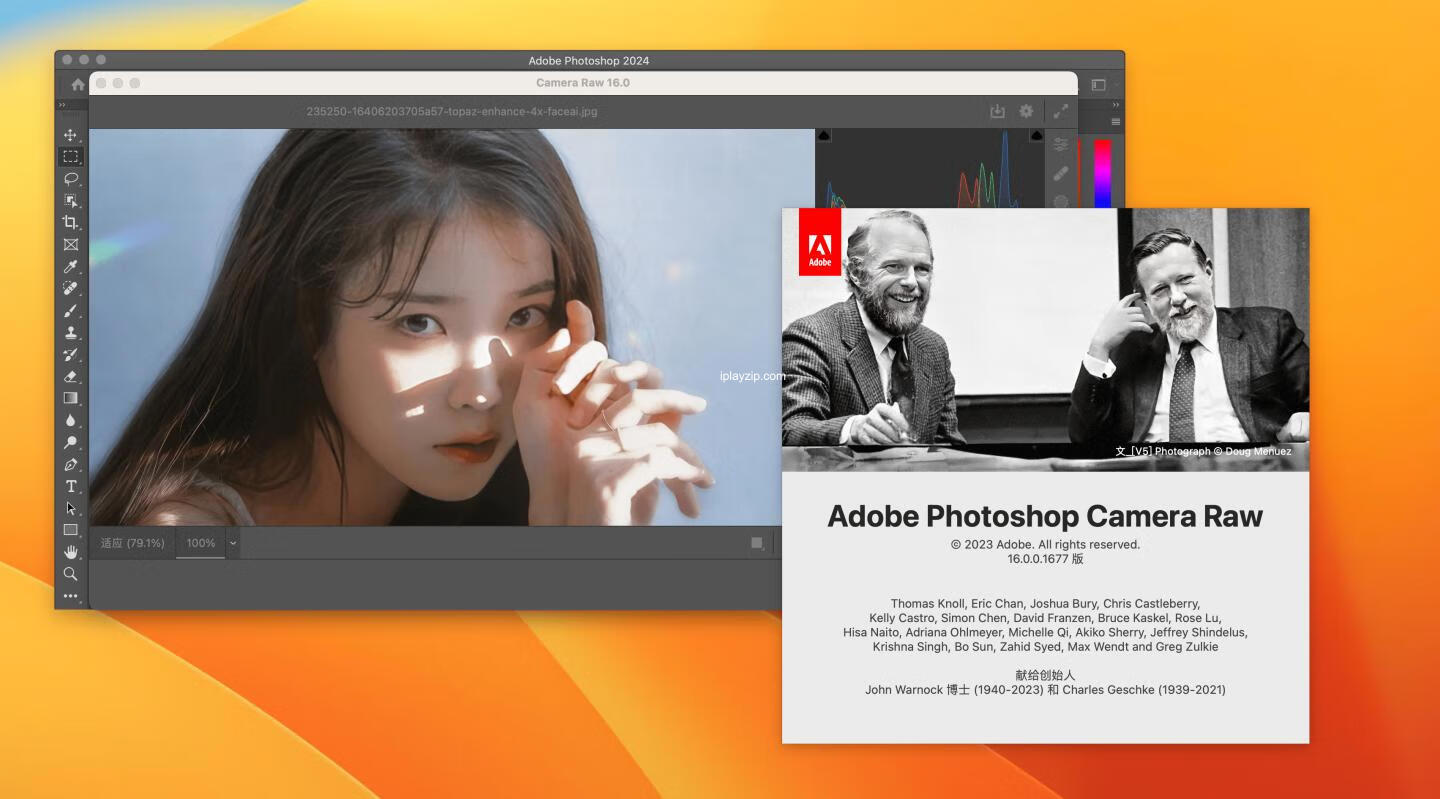Click the Fit (79.1%) zoom button
Image resolution: width=1440 pixels, height=799 pixels.
click(x=133, y=543)
